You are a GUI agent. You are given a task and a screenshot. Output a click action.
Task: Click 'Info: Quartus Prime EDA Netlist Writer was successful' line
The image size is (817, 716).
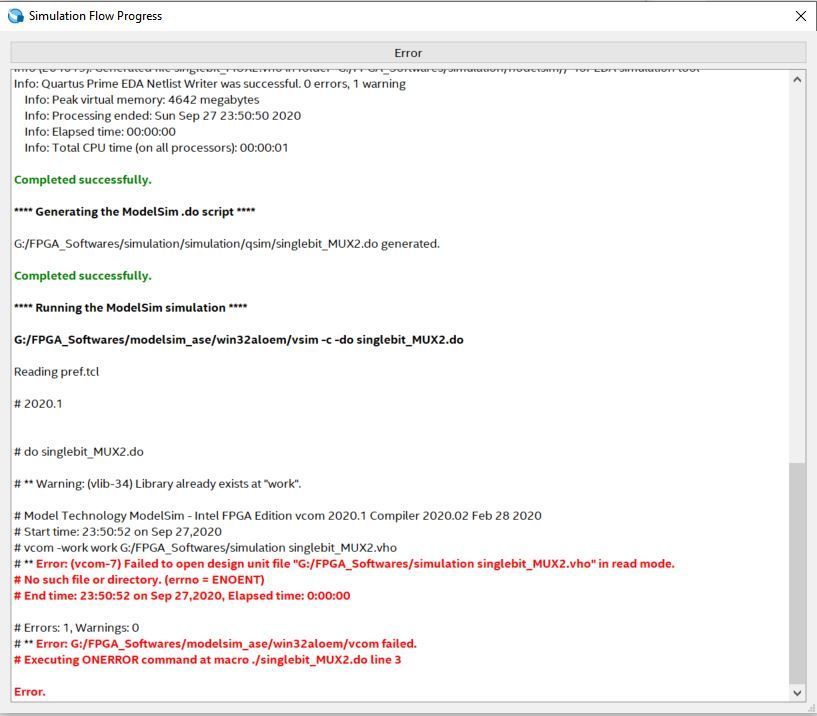click(x=209, y=84)
